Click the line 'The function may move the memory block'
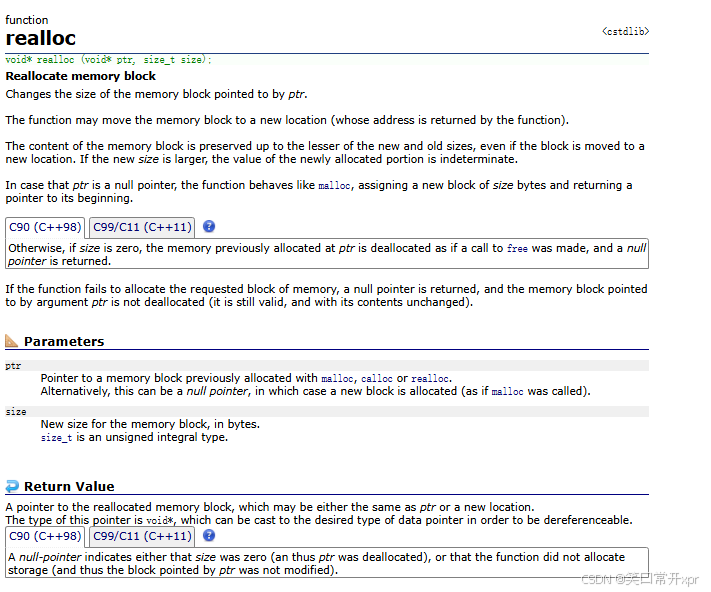 287,120
